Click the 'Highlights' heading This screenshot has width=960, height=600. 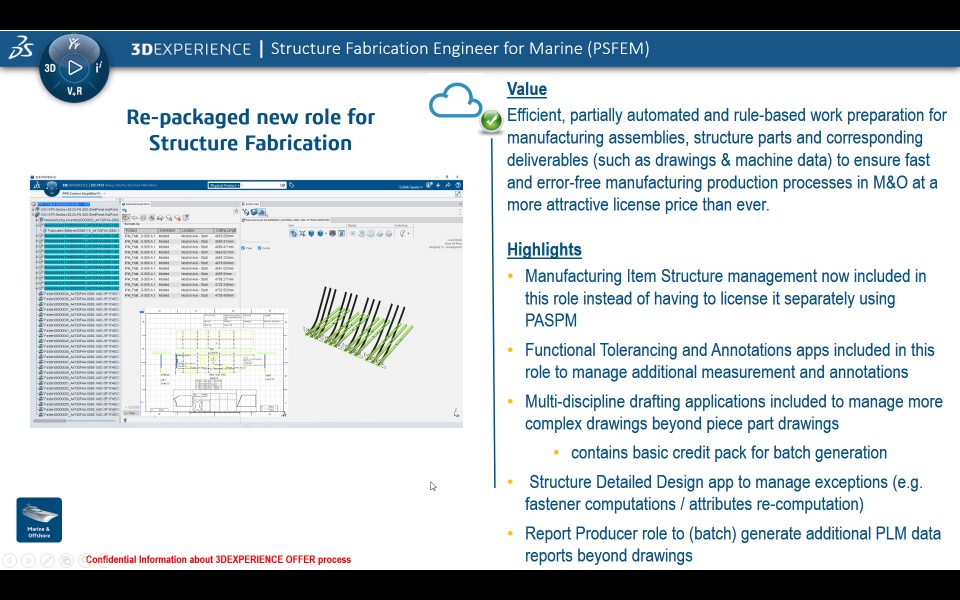(544, 250)
